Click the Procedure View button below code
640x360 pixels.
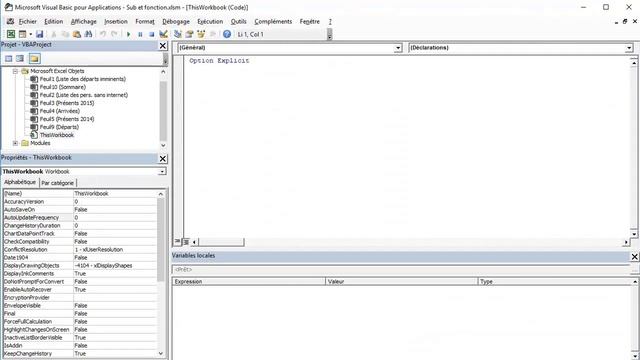tap(178, 242)
